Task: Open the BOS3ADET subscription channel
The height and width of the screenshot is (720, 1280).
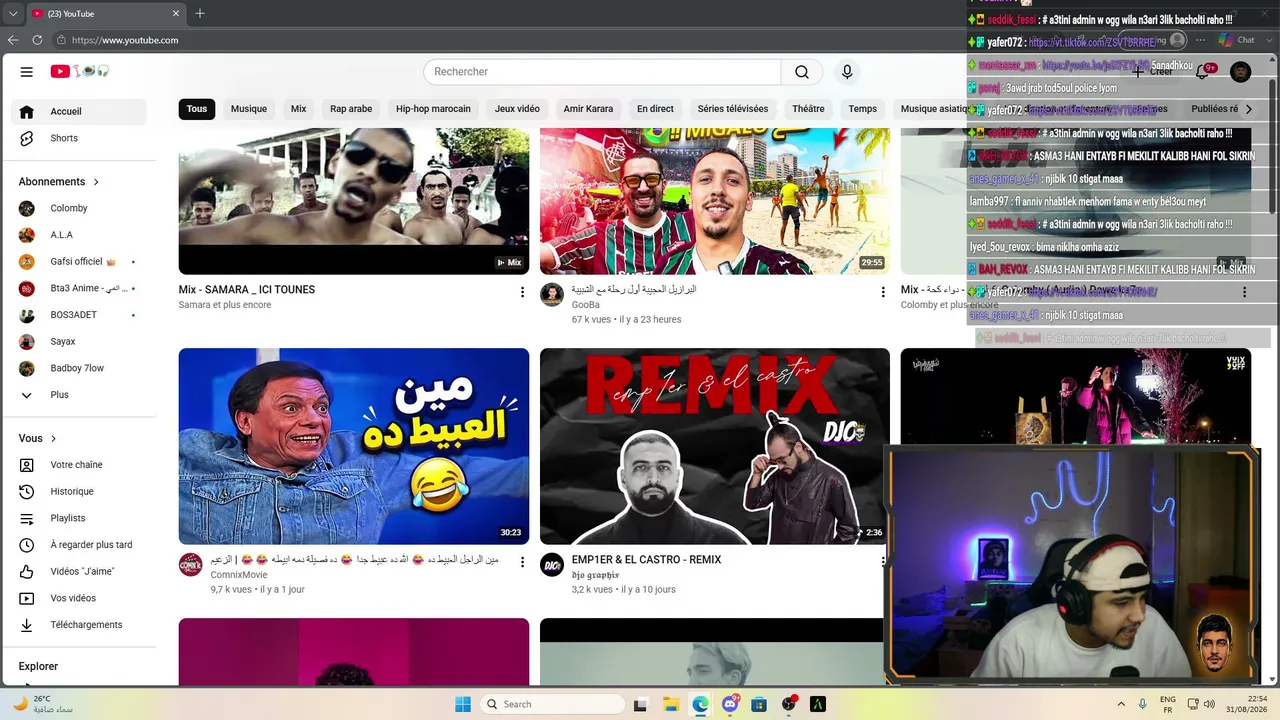Action: [79, 315]
